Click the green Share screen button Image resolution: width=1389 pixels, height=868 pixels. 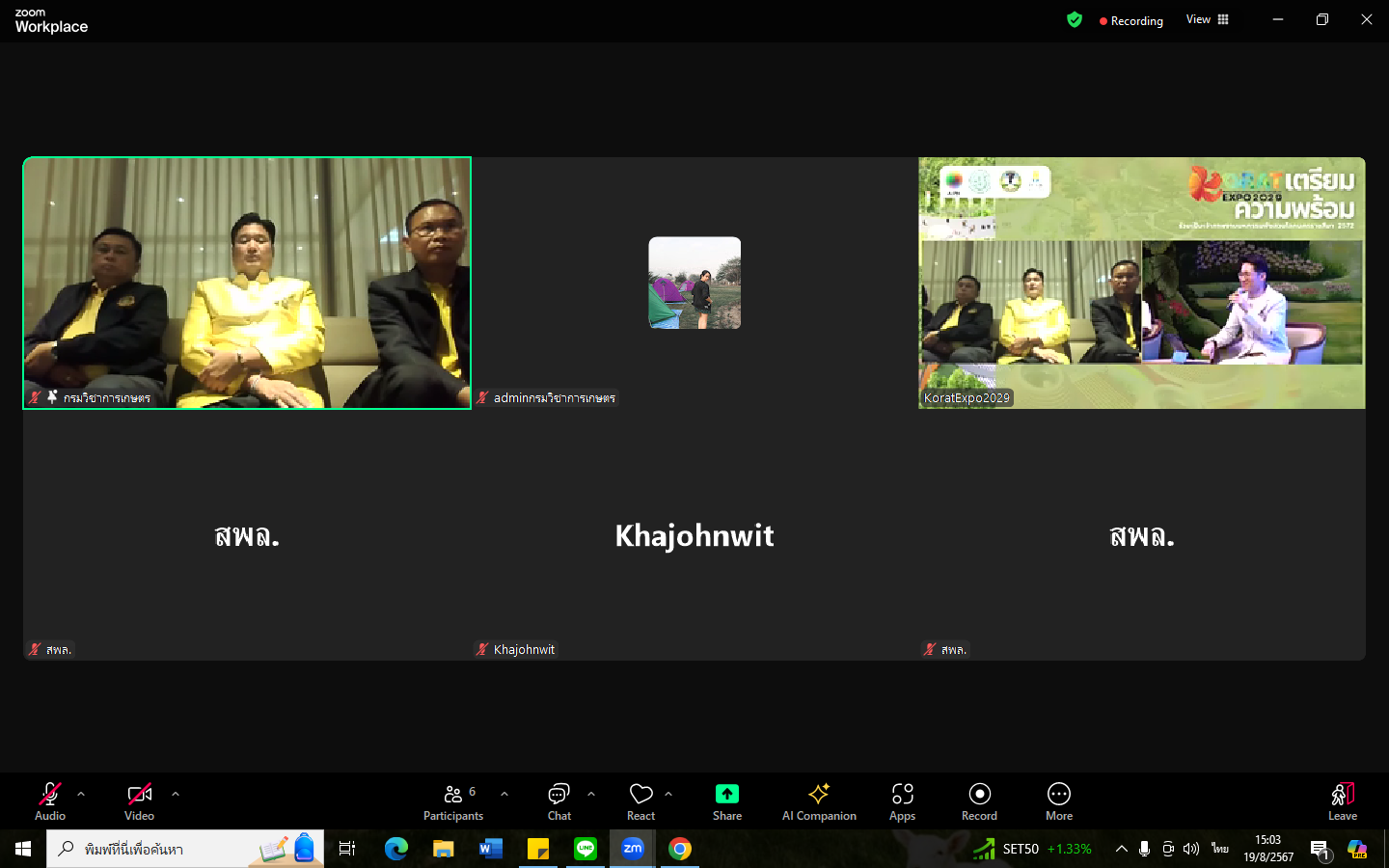coord(727,801)
